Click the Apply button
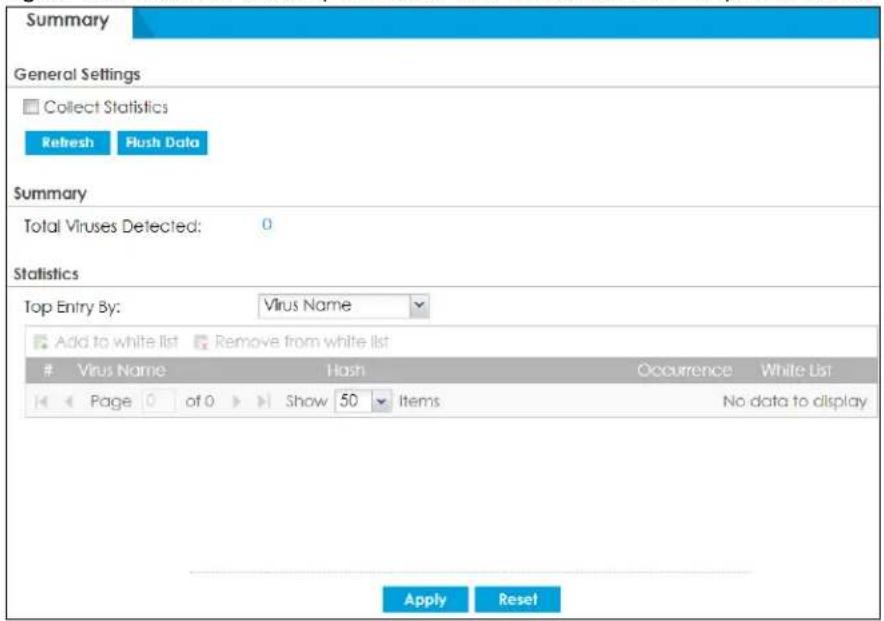This screenshot has width=884, height=621. point(425,599)
